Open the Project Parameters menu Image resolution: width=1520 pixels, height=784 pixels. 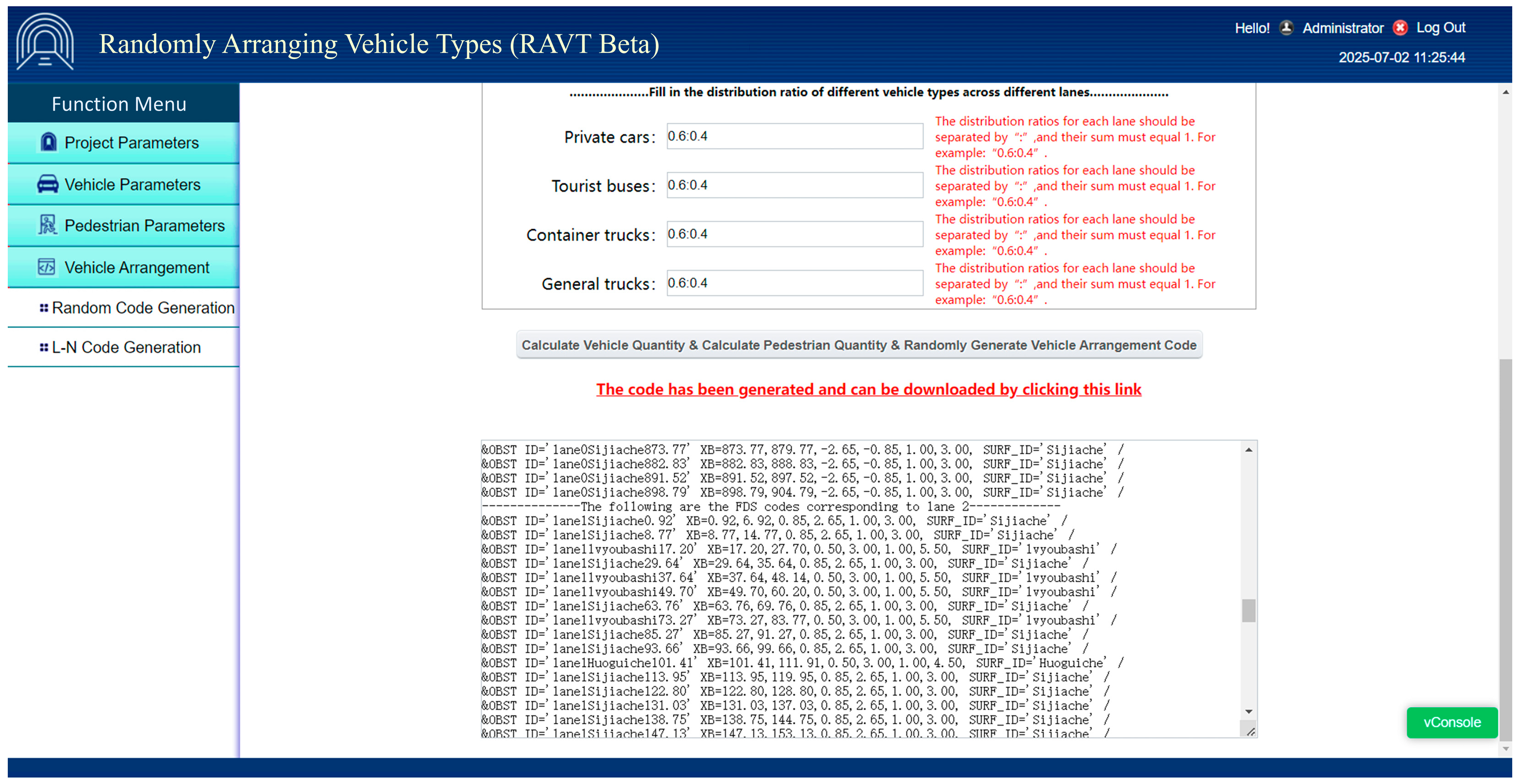[123, 143]
